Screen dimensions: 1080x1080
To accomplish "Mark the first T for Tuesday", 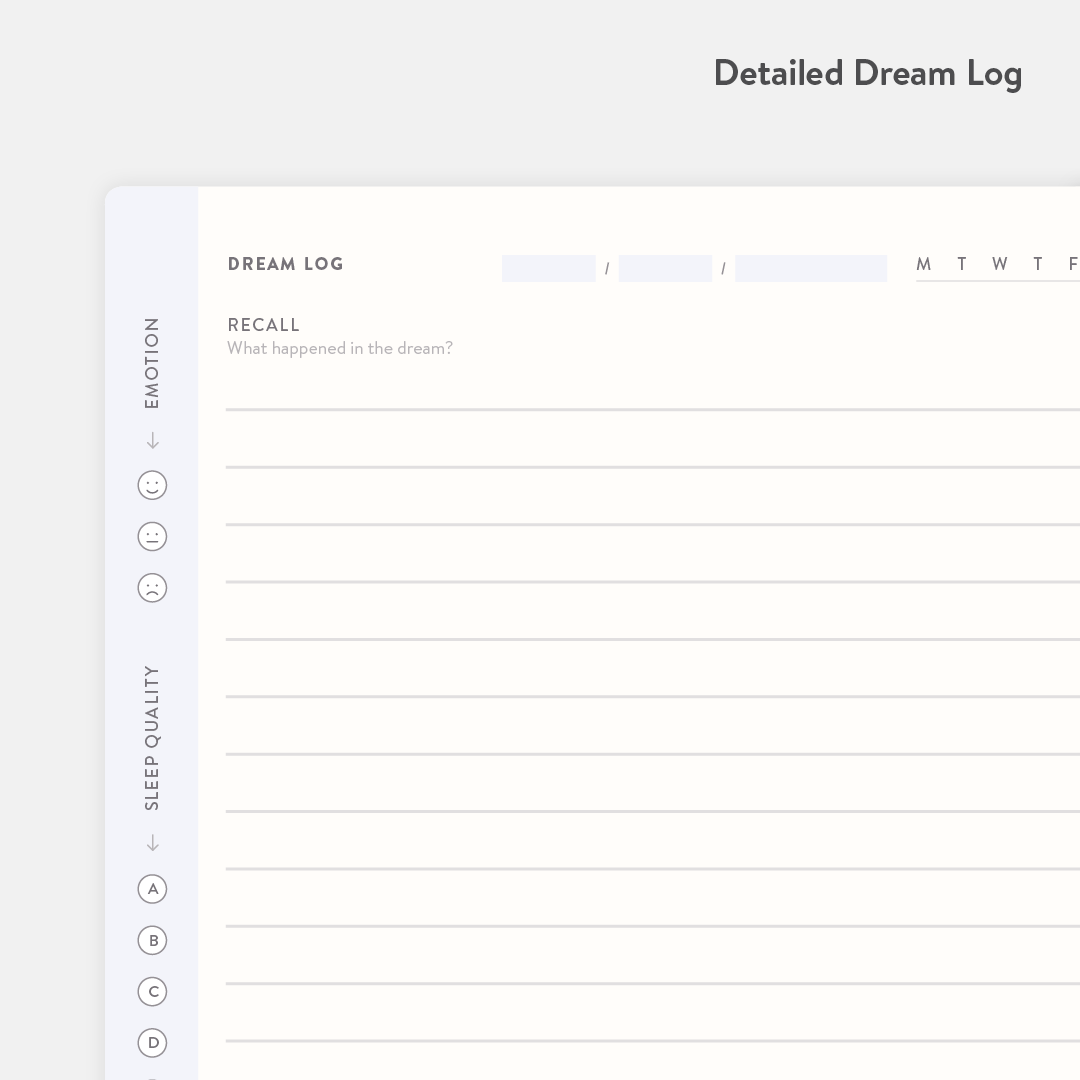I will point(962,264).
